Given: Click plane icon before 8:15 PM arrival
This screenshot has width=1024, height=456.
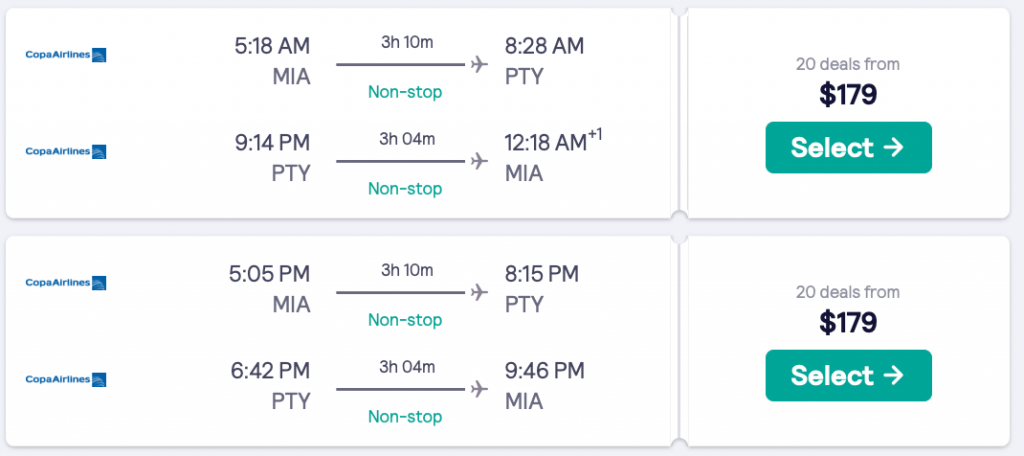Looking at the screenshot, I should tap(478, 293).
